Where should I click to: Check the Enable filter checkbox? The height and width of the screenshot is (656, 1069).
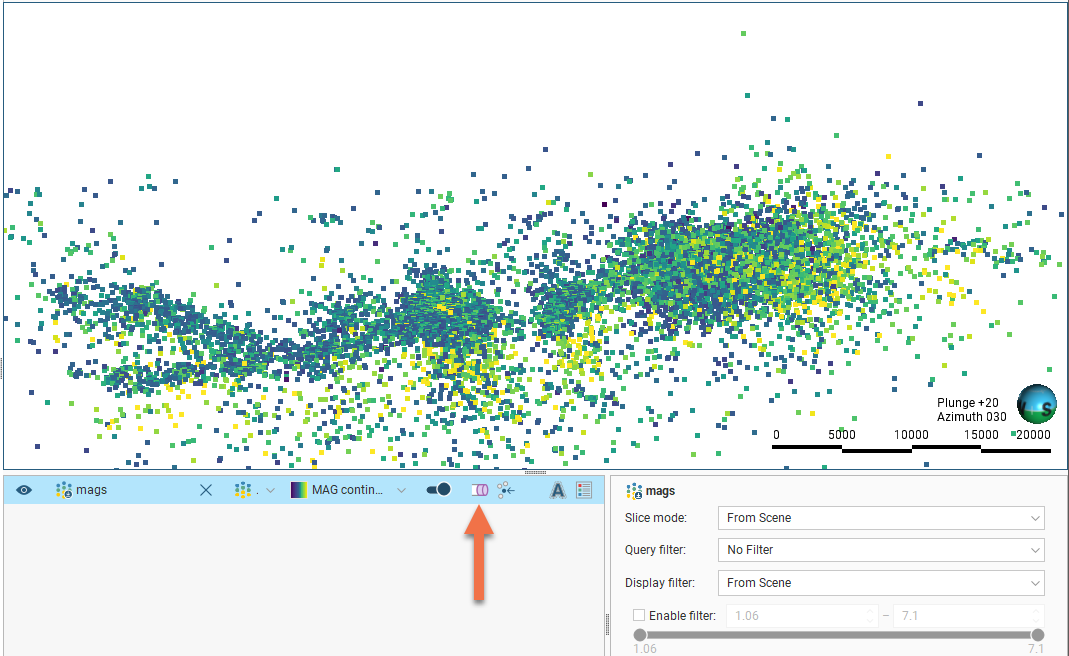click(639, 615)
